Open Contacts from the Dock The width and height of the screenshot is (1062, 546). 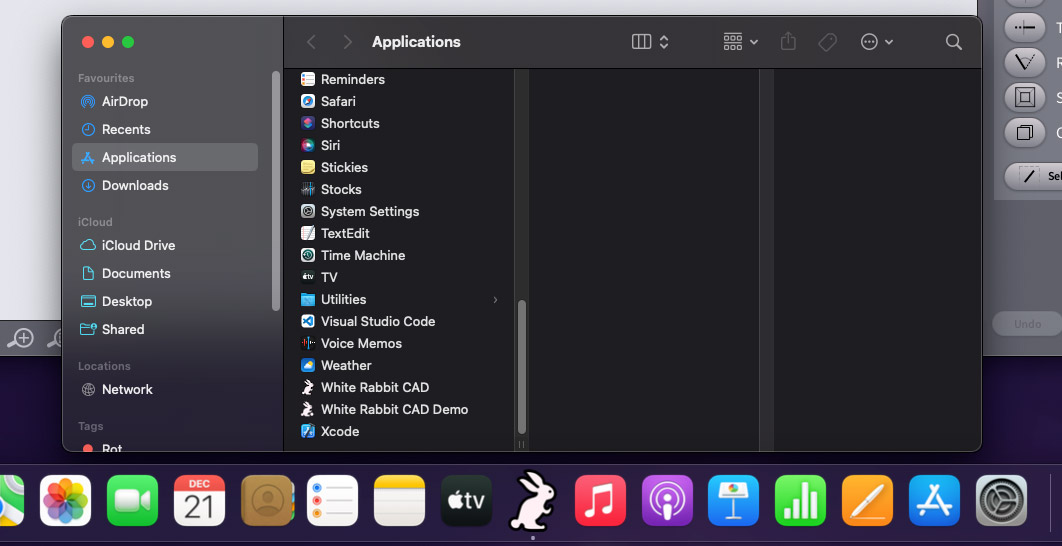267,501
